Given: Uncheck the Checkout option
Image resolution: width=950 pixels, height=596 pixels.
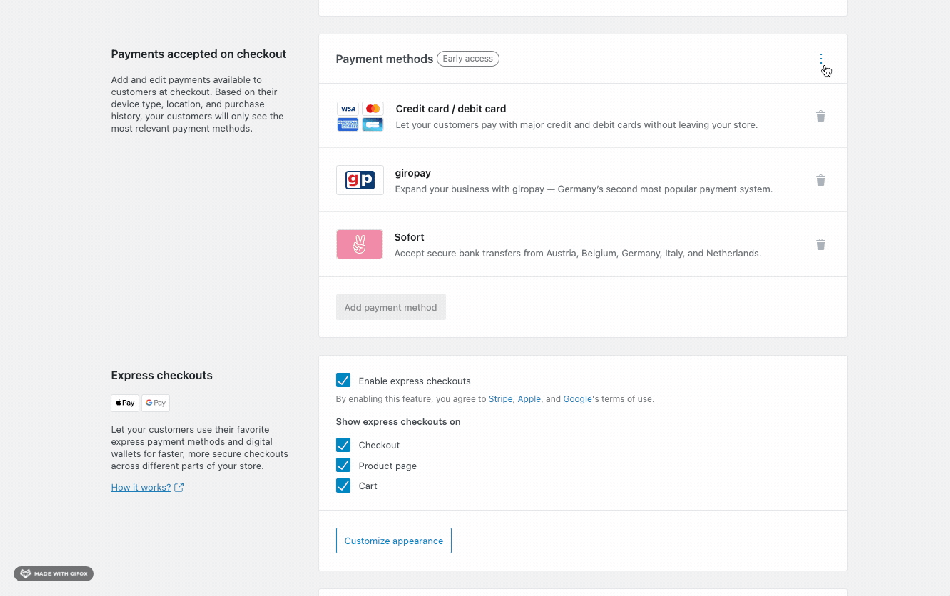Looking at the screenshot, I should point(343,445).
